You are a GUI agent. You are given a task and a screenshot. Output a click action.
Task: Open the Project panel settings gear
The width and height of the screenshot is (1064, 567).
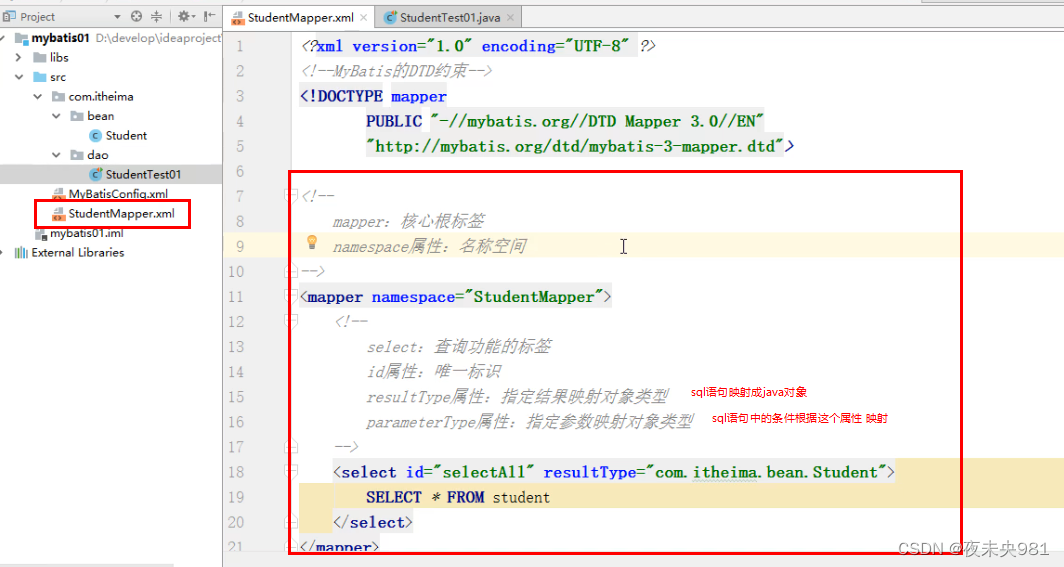point(183,16)
